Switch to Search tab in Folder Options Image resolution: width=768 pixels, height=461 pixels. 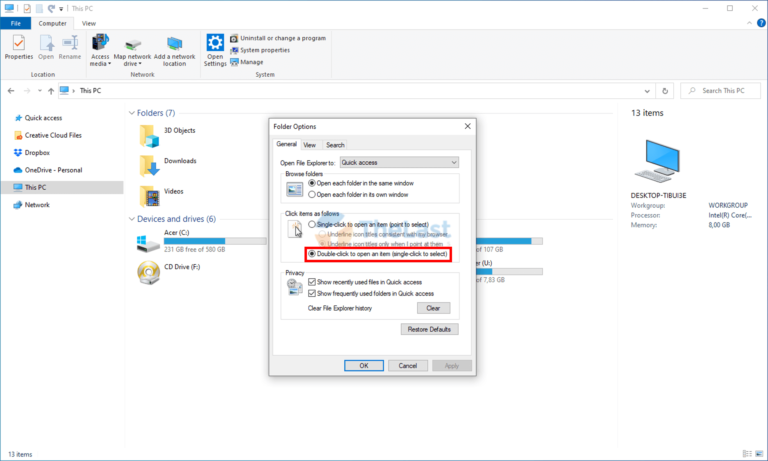click(336, 145)
